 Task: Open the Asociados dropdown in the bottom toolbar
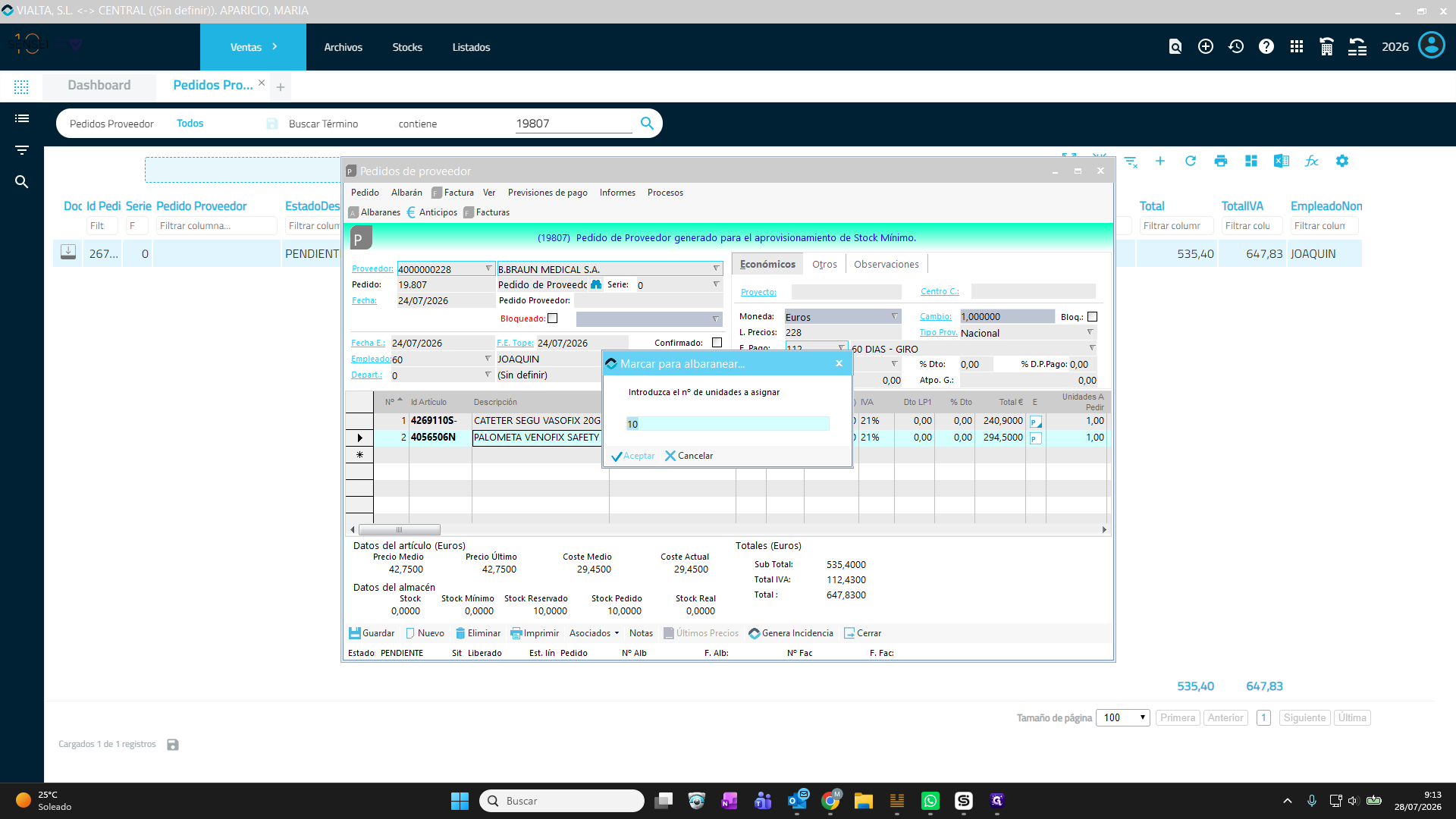click(x=594, y=633)
